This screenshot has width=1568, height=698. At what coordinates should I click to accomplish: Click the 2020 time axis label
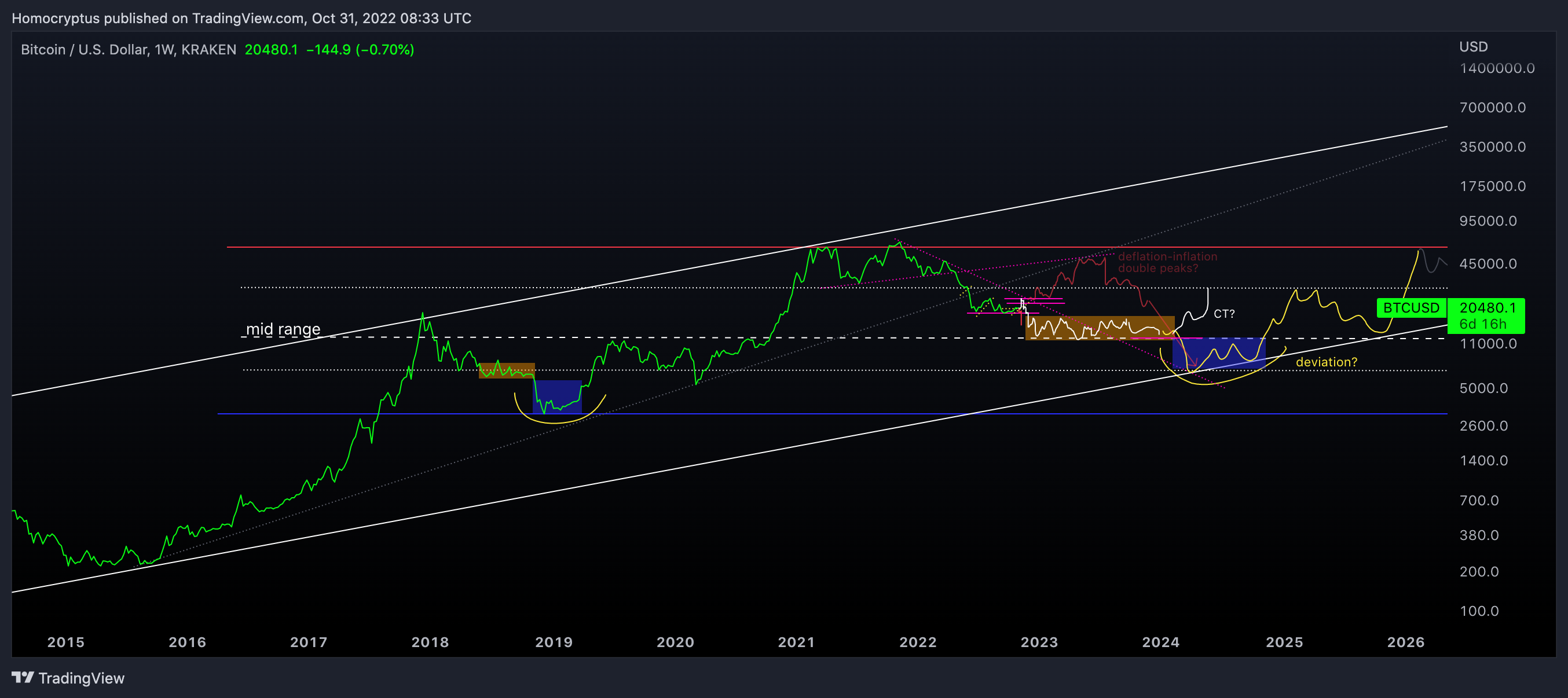(x=676, y=642)
